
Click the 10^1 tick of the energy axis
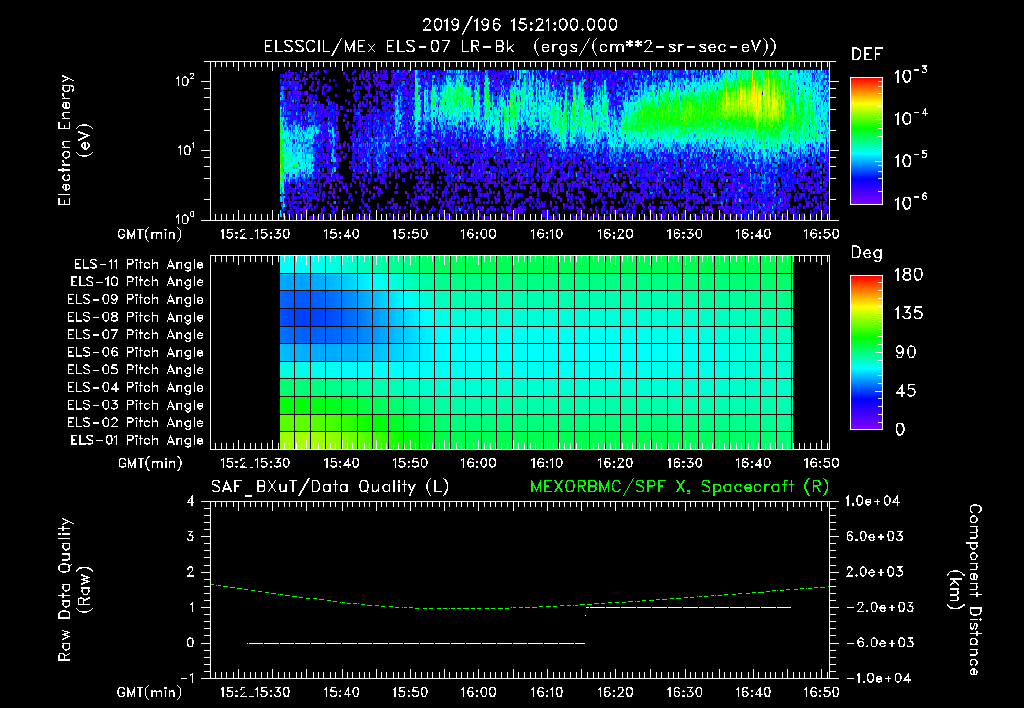coord(186,150)
